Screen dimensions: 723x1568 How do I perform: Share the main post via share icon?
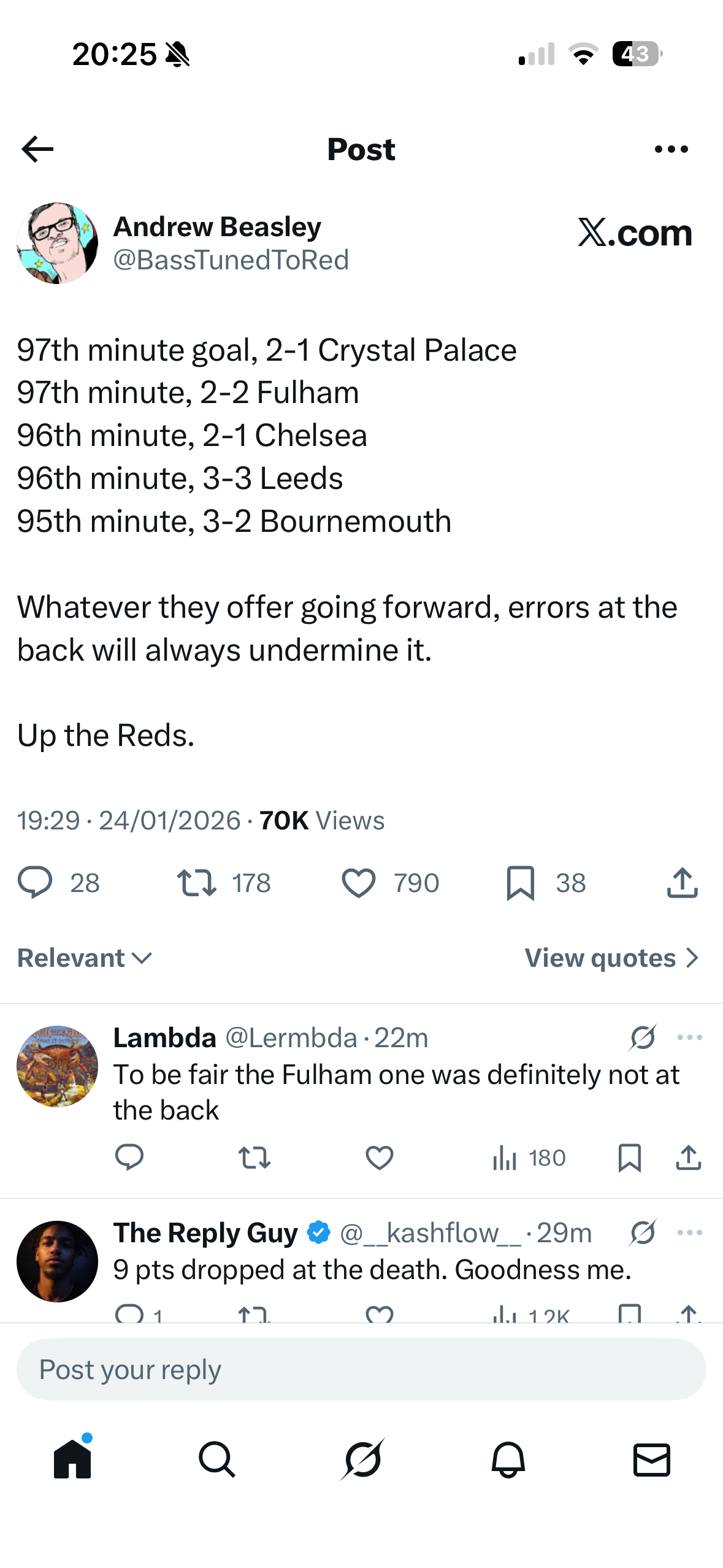point(682,883)
